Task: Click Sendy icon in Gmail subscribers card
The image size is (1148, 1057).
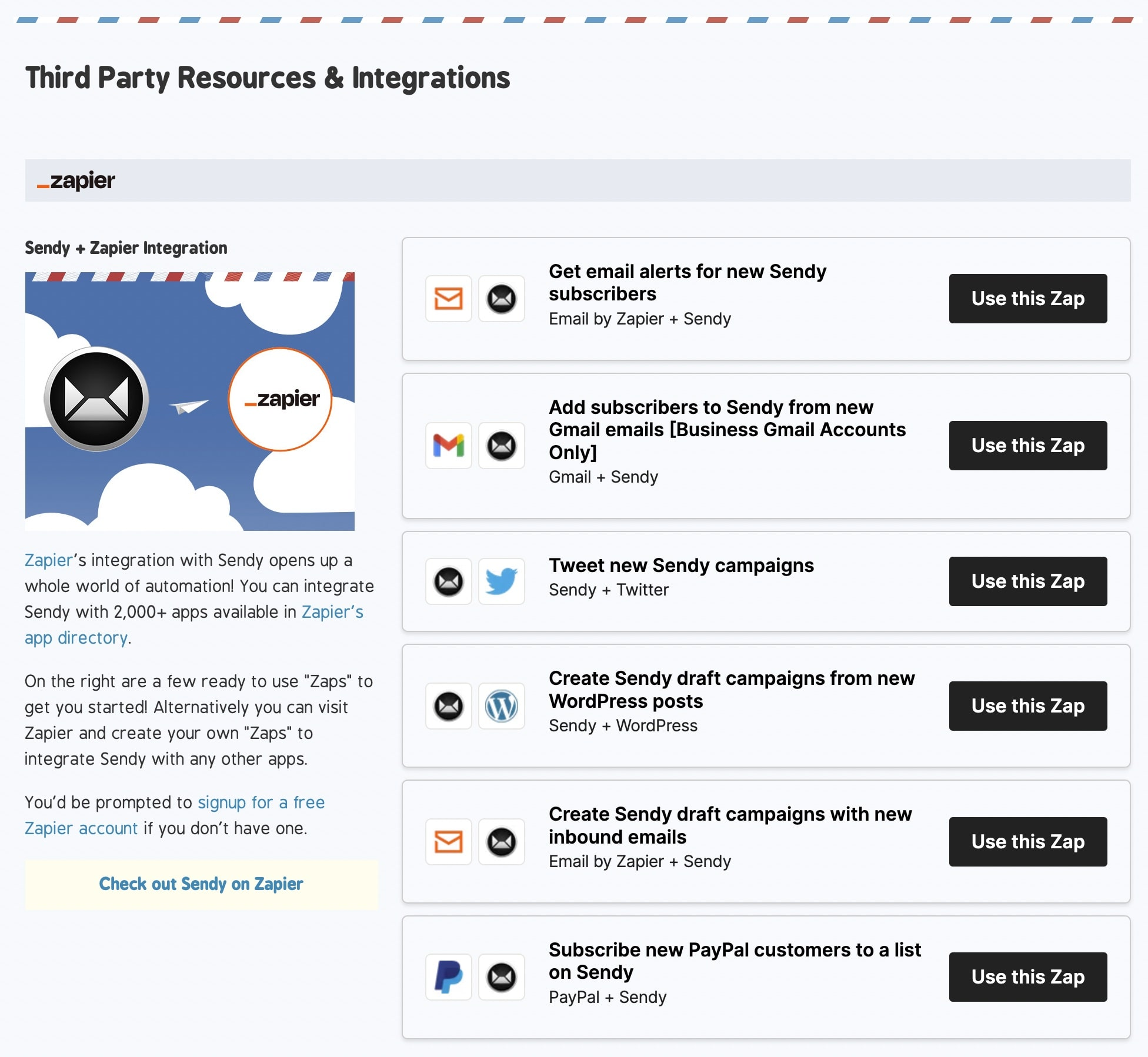Action: point(502,446)
